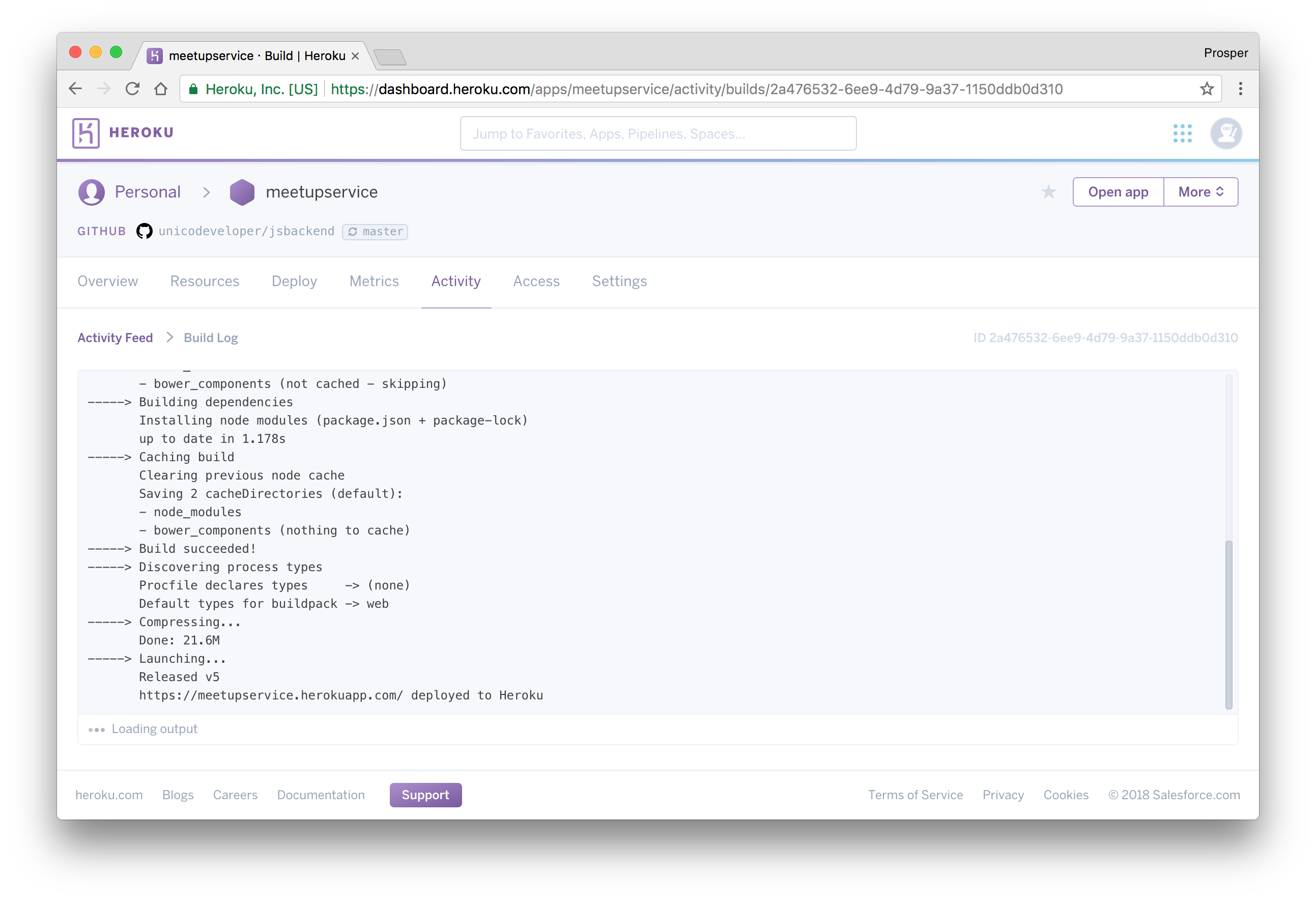Click the GitHub octocat icon
The width and height of the screenshot is (1316, 901).
[145, 232]
